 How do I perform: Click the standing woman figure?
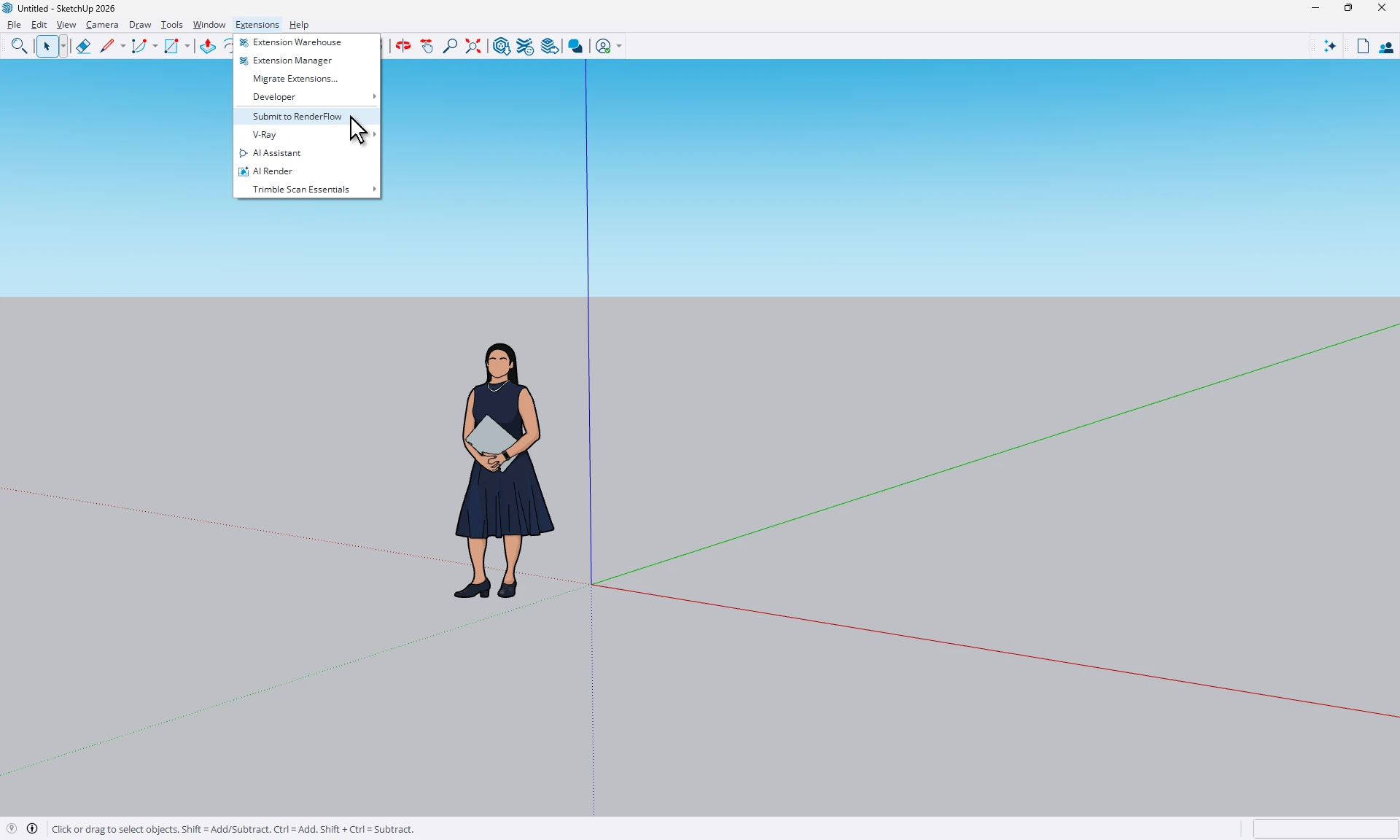503,471
